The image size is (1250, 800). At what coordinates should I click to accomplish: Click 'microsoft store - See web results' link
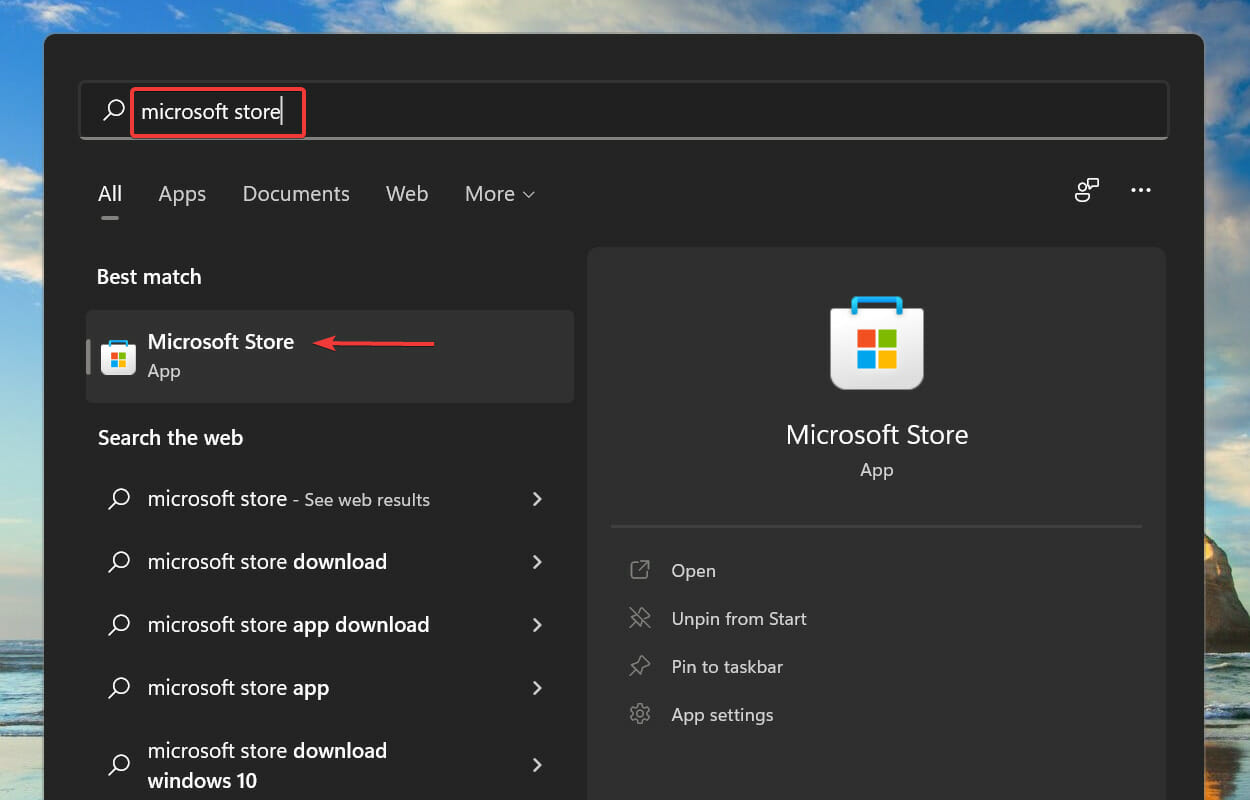288,499
